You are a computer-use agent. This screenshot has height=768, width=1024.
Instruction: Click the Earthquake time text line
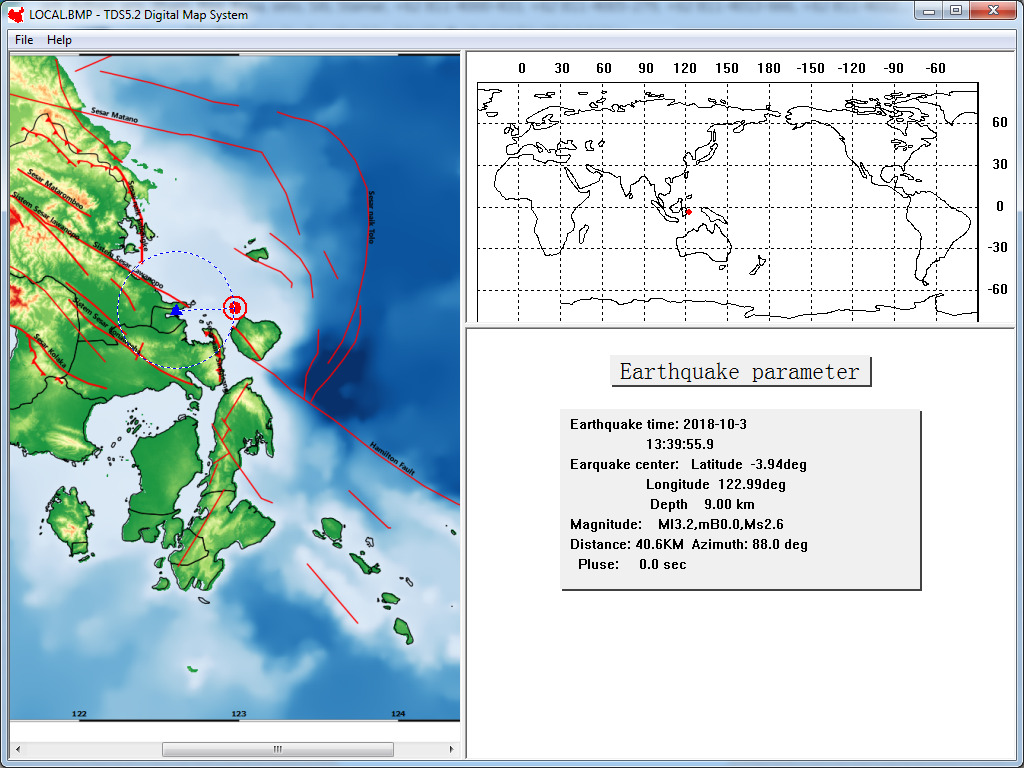658,424
